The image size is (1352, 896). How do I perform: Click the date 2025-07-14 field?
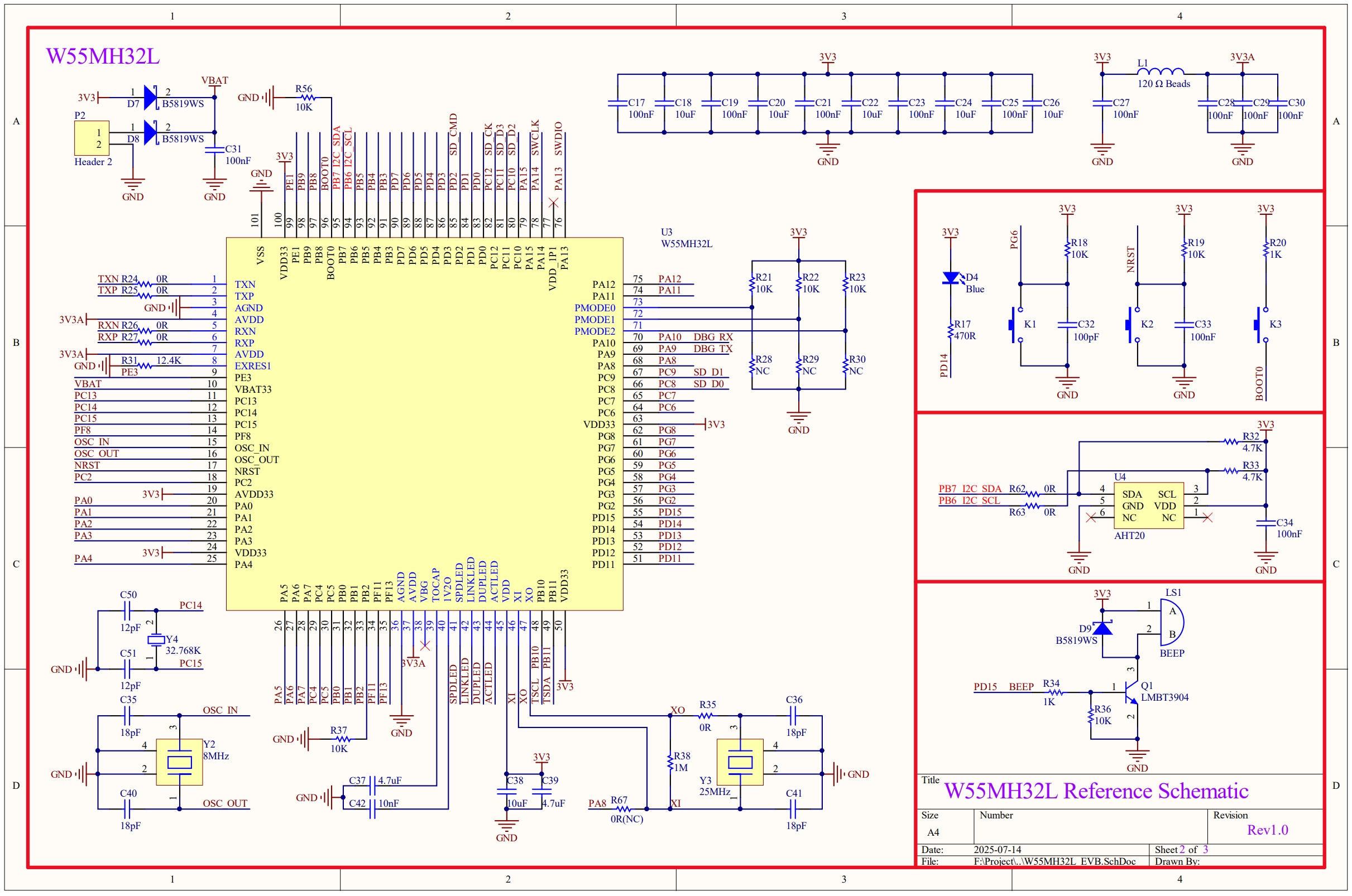click(997, 850)
